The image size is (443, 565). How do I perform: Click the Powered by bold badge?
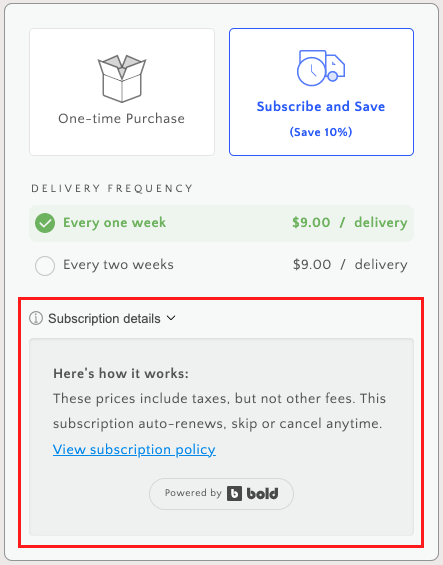[221, 494]
